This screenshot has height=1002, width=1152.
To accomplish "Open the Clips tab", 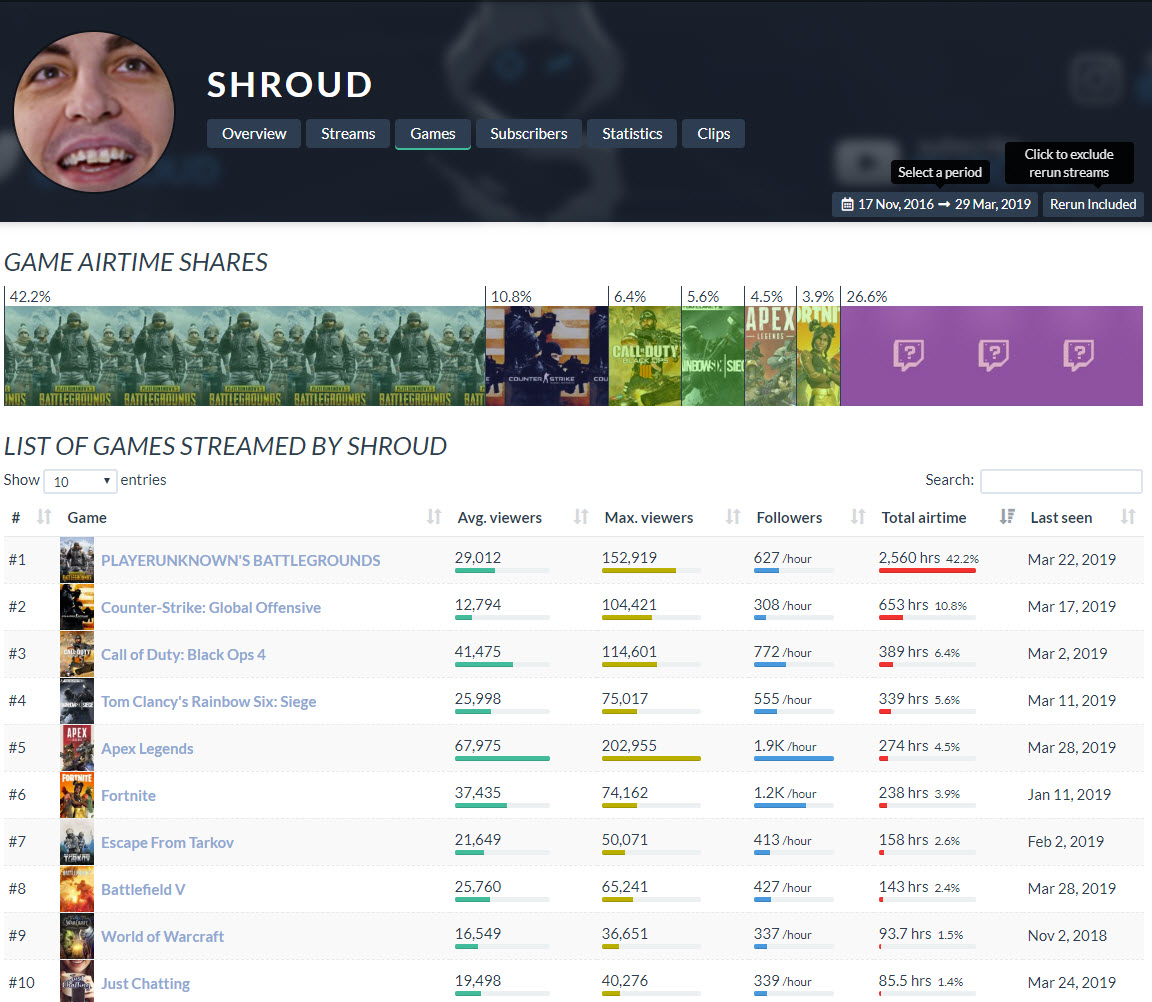I will pos(713,134).
